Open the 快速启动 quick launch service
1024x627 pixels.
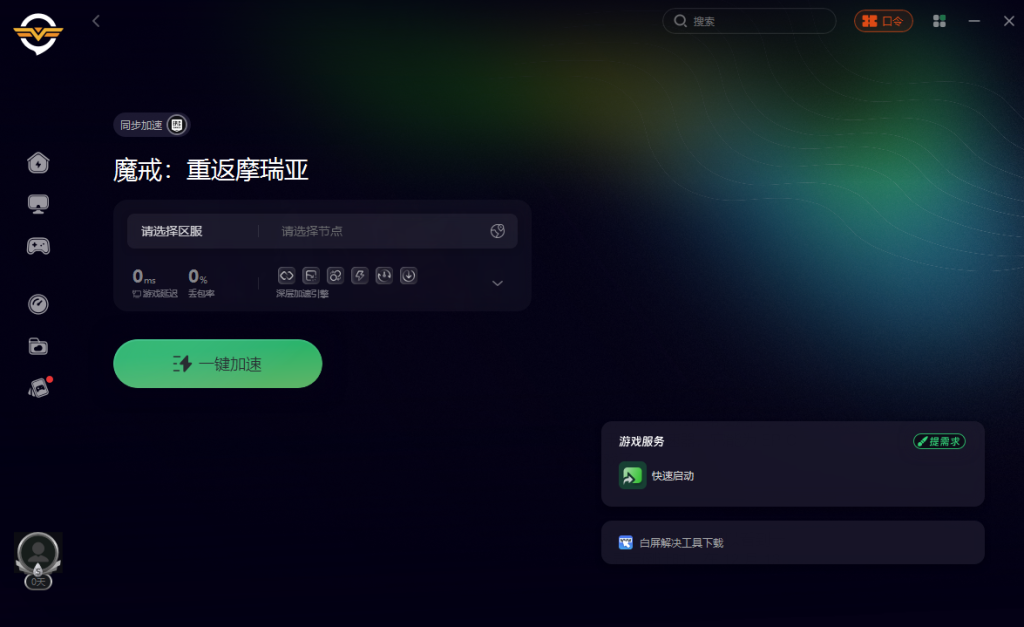656,475
